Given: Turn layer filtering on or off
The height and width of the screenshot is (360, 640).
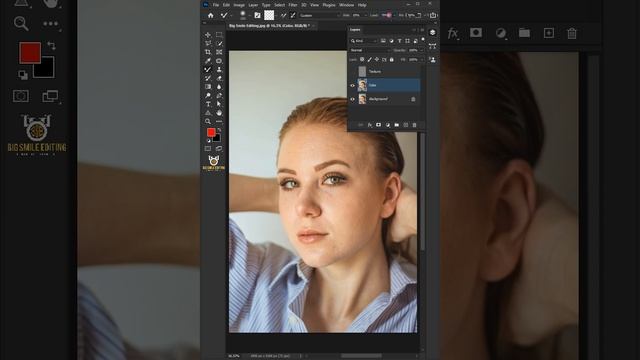Looking at the screenshot, I should (423, 40).
